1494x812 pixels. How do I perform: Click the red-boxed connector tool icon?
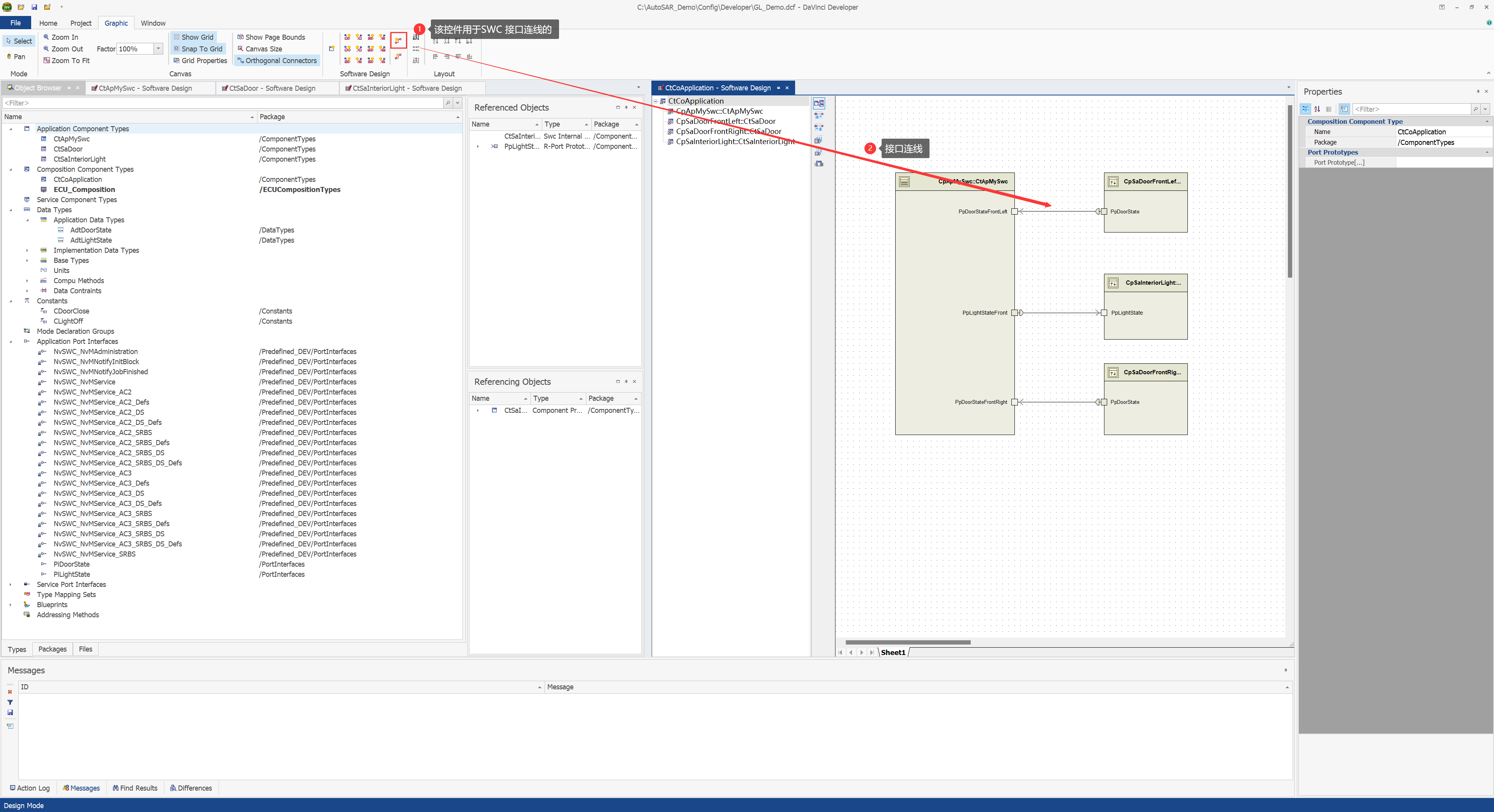tap(399, 40)
